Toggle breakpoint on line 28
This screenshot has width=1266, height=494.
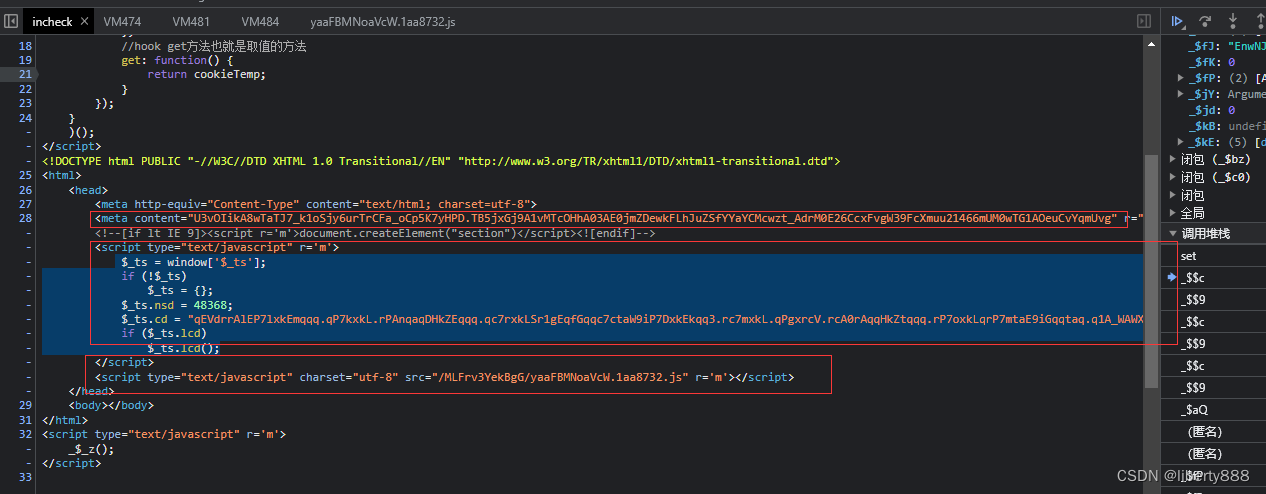[26, 218]
